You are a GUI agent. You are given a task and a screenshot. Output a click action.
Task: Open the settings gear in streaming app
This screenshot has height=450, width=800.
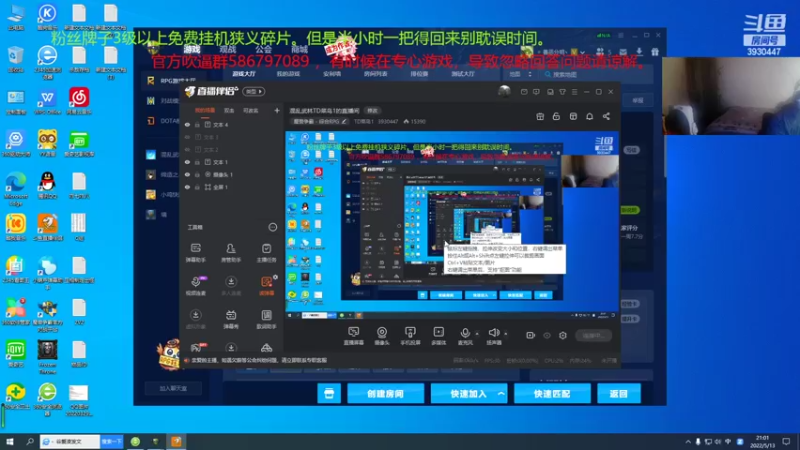click(x=563, y=335)
